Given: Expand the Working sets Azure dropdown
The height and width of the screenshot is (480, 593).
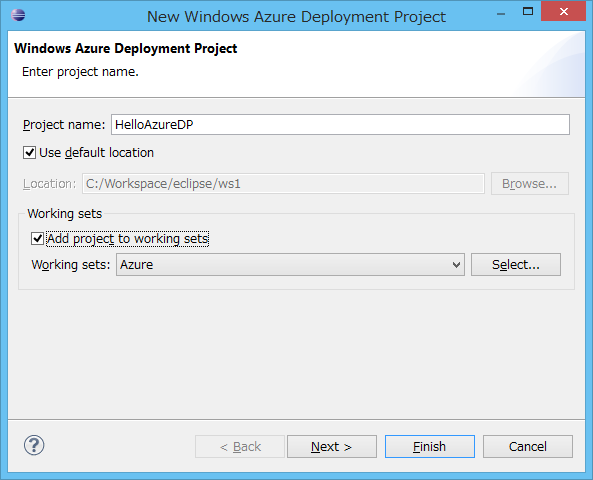Looking at the screenshot, I should tap(290, 264).
